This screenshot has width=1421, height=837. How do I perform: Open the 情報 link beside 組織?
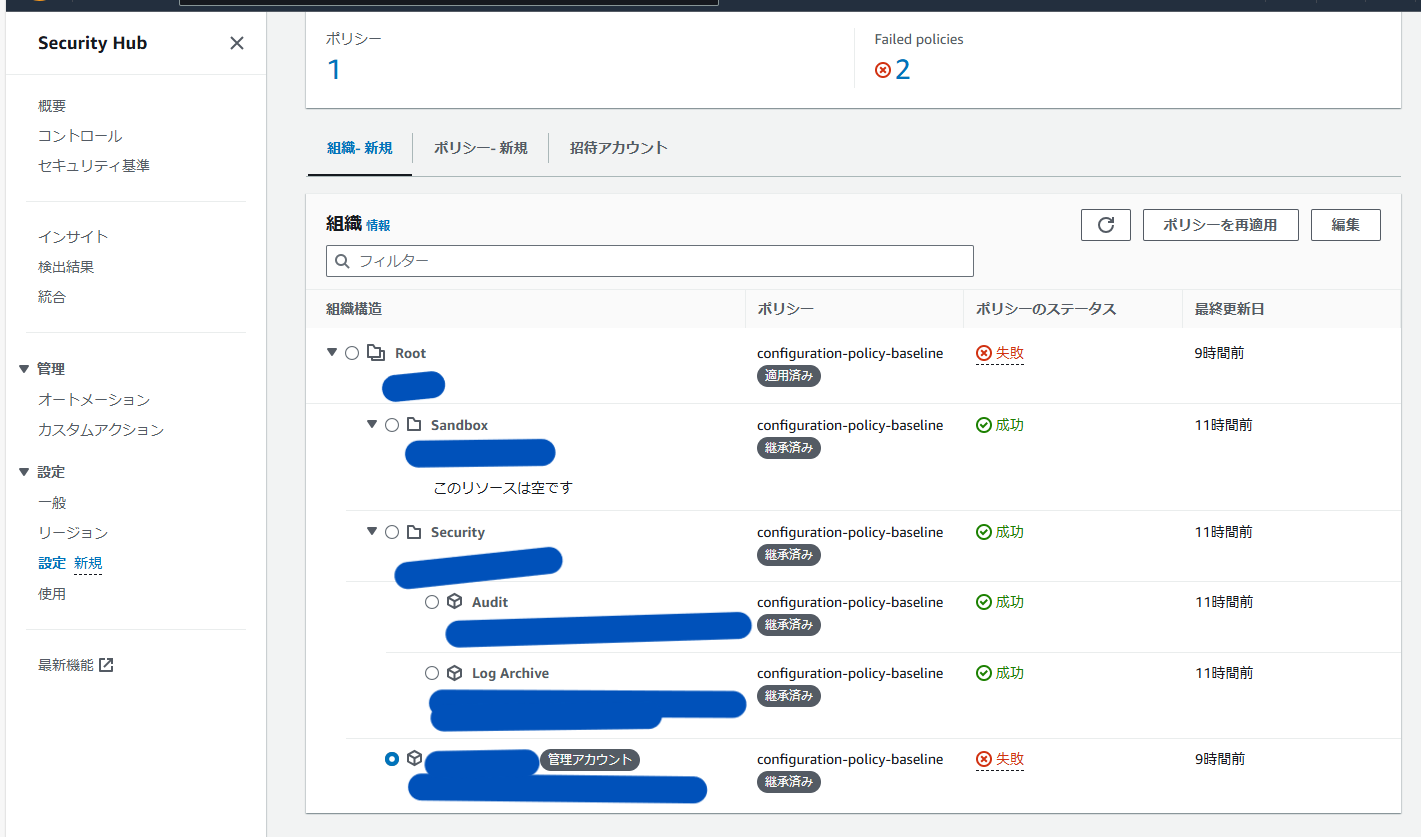coord(378,226)
